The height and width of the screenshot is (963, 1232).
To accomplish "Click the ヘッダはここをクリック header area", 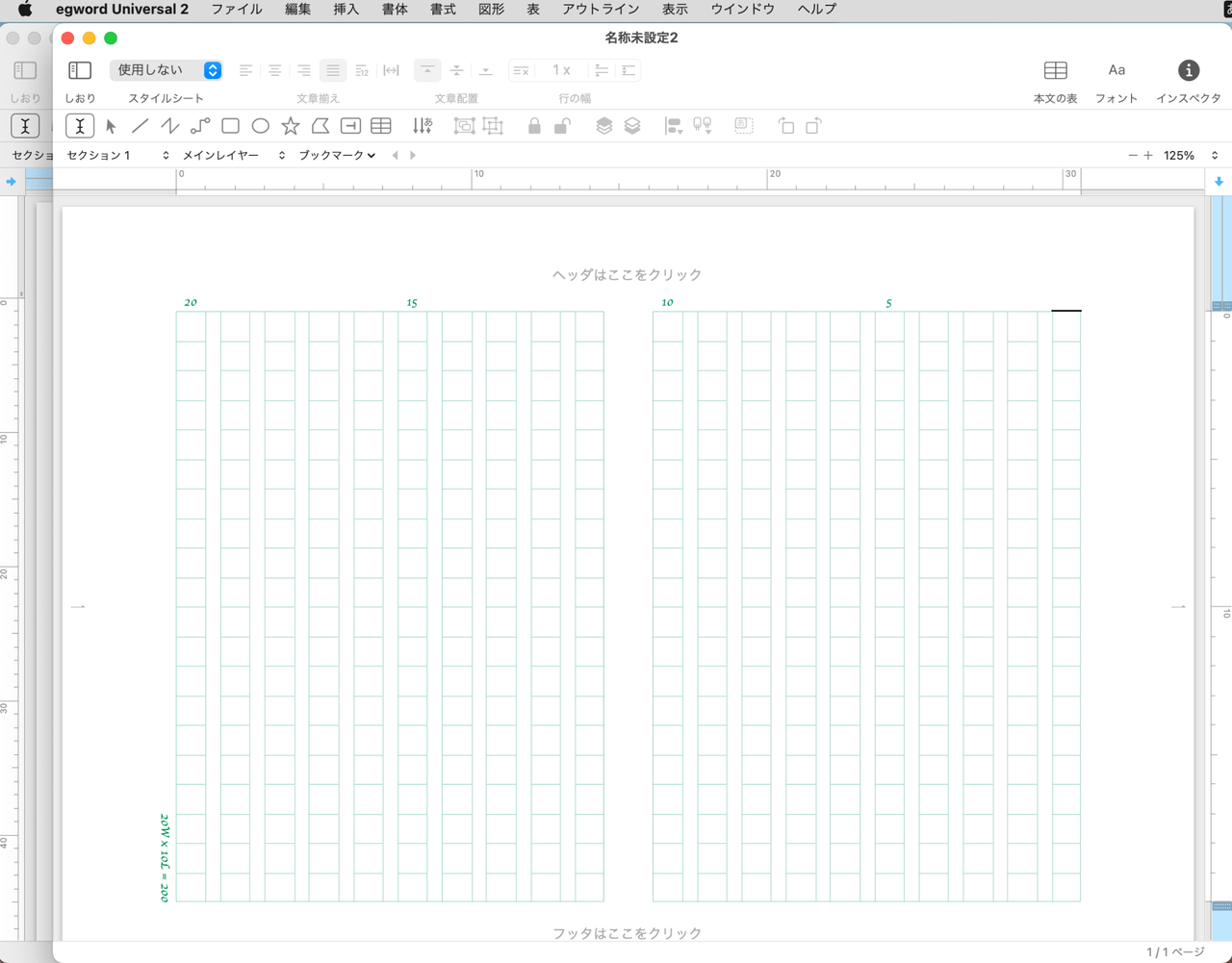I will coord(628,275).
